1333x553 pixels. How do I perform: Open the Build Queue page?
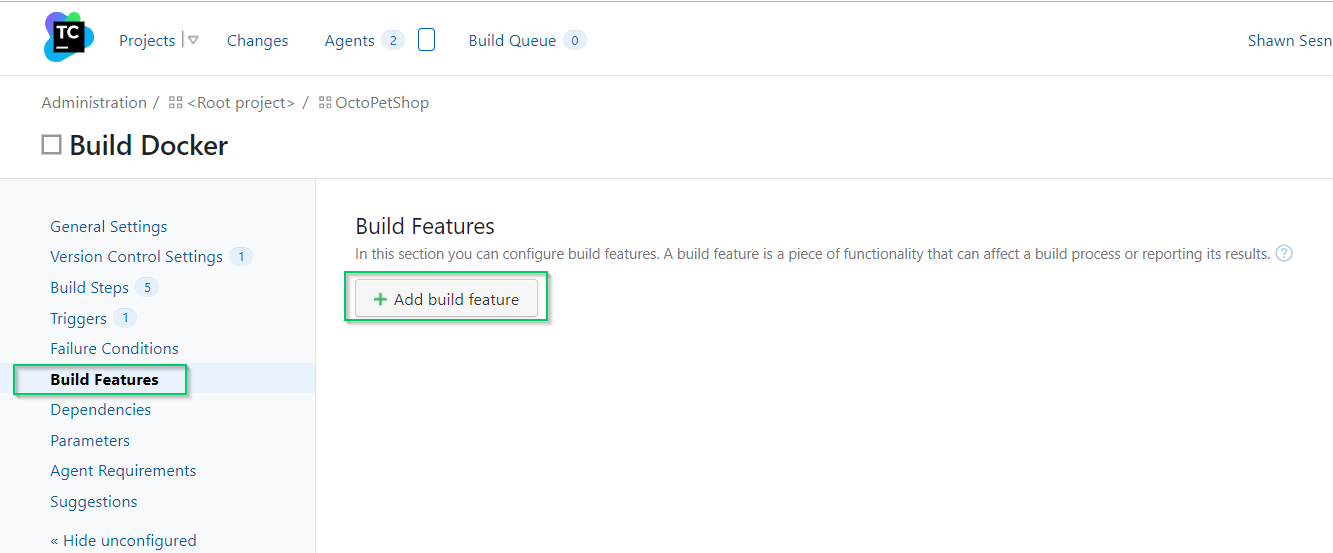tap(512, 41)
